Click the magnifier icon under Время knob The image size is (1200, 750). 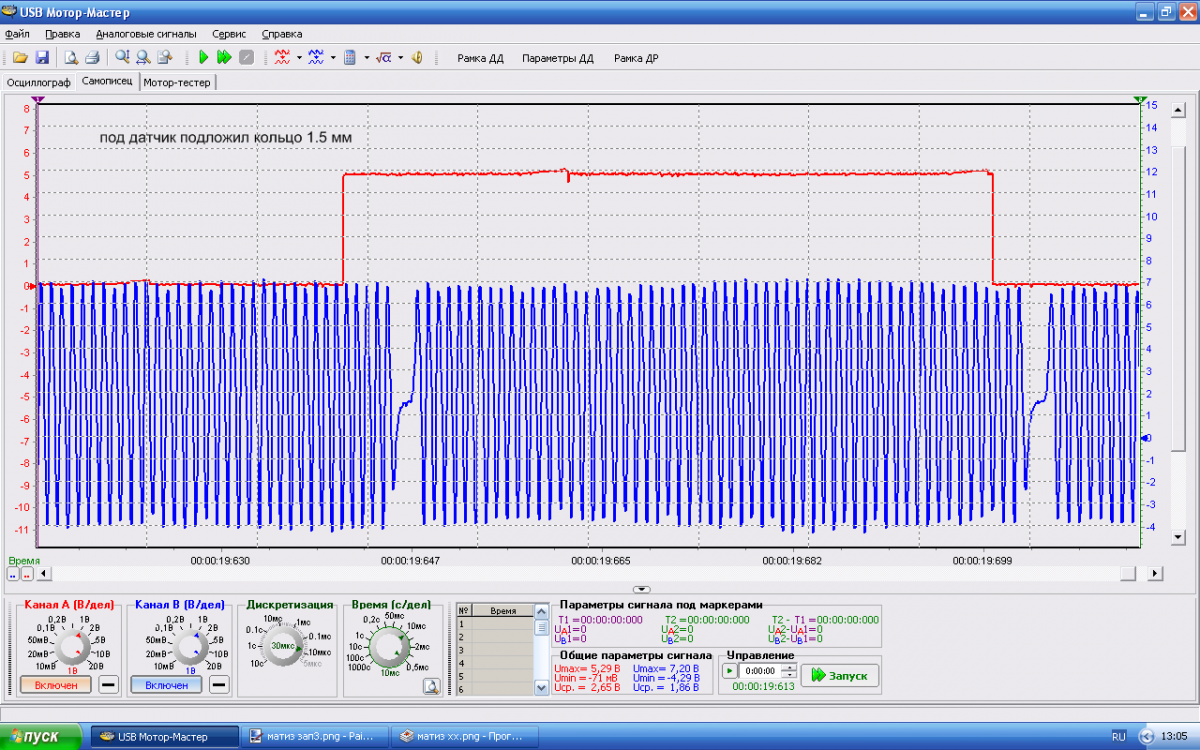(x=431, y=686)
